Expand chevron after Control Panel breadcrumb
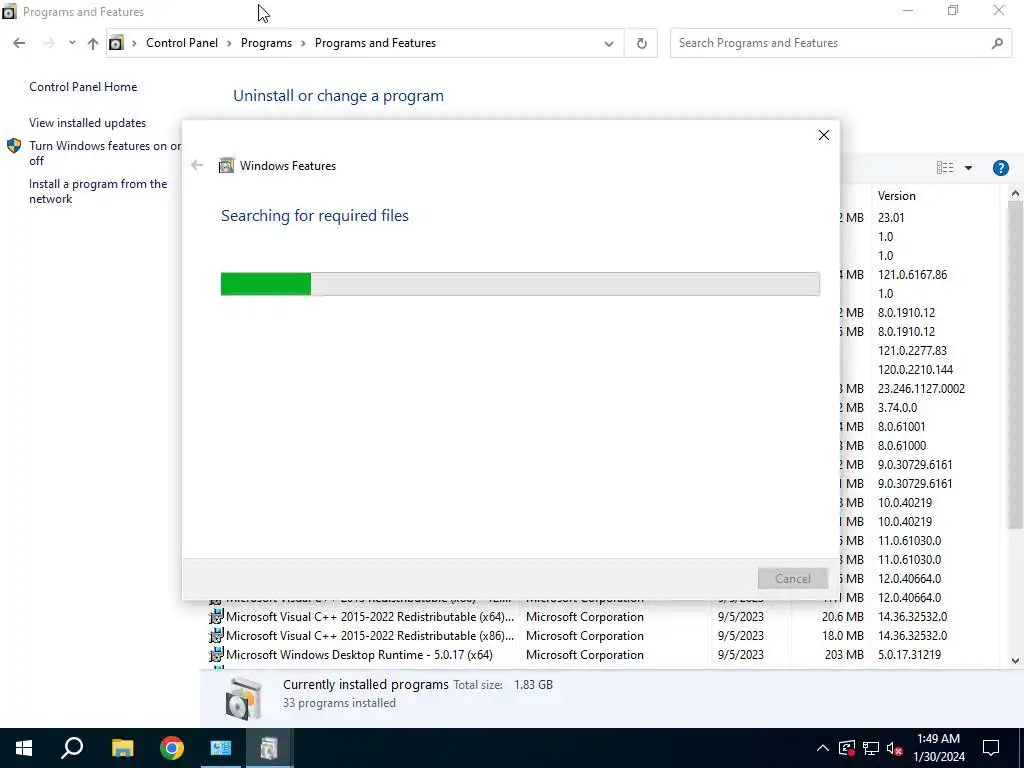The image size is (1024, 768). pyautogui.click(x=229, y=43)
